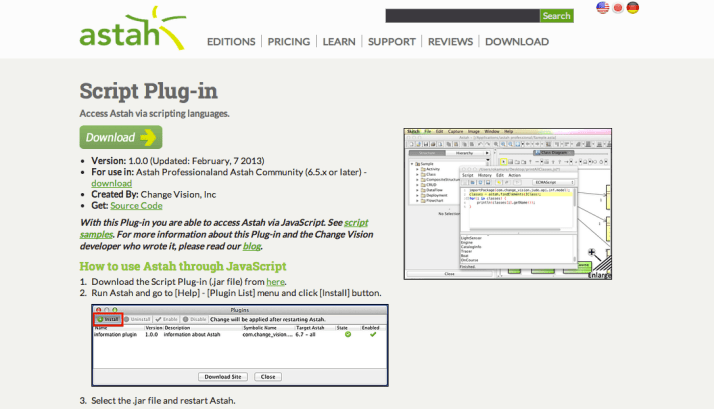714x409 pixels.
Task: Open the LEARN menu
Action: (339, 42)
